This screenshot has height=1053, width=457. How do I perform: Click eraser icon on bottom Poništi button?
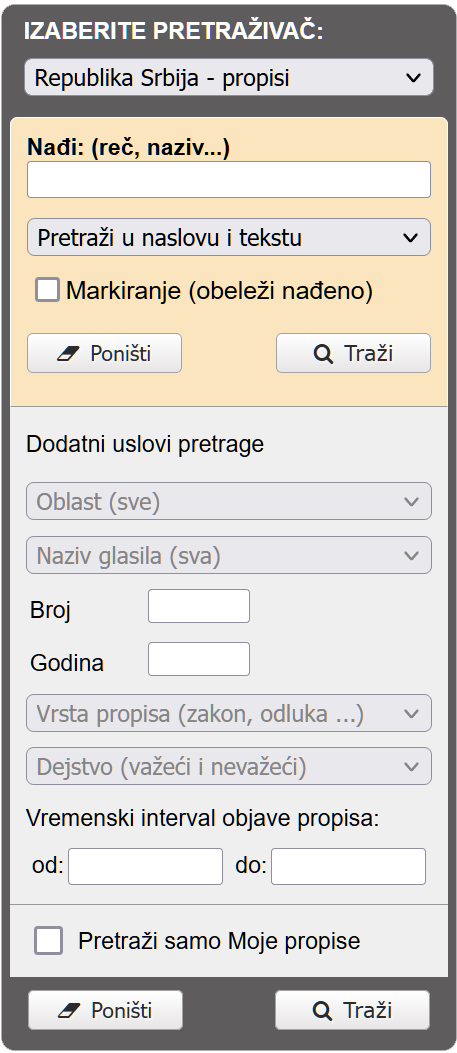pyautogui.click(x=70, y=1010)
